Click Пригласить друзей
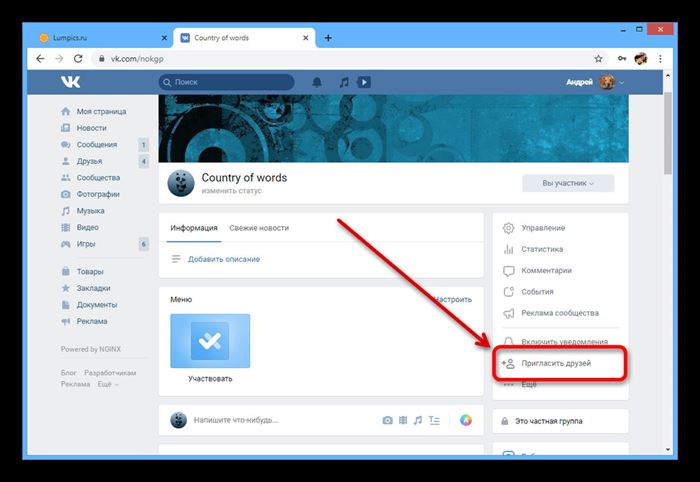 point(556,363)
